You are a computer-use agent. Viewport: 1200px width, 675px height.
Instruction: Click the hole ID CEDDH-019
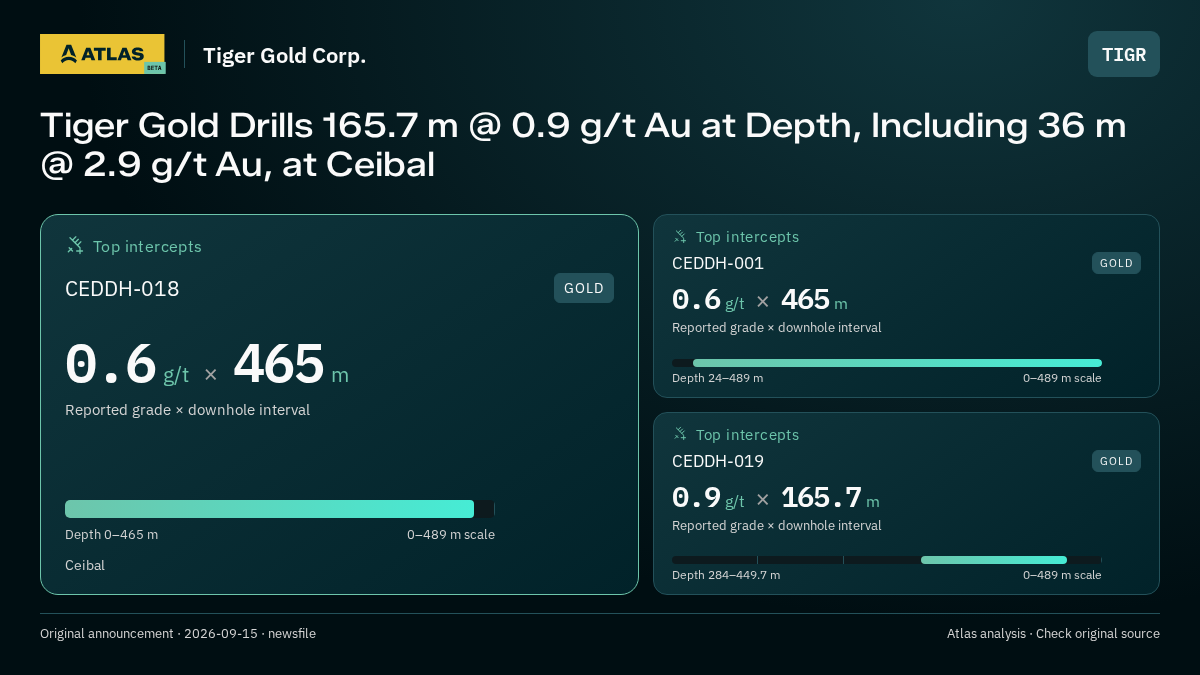[x=718, y=461]
